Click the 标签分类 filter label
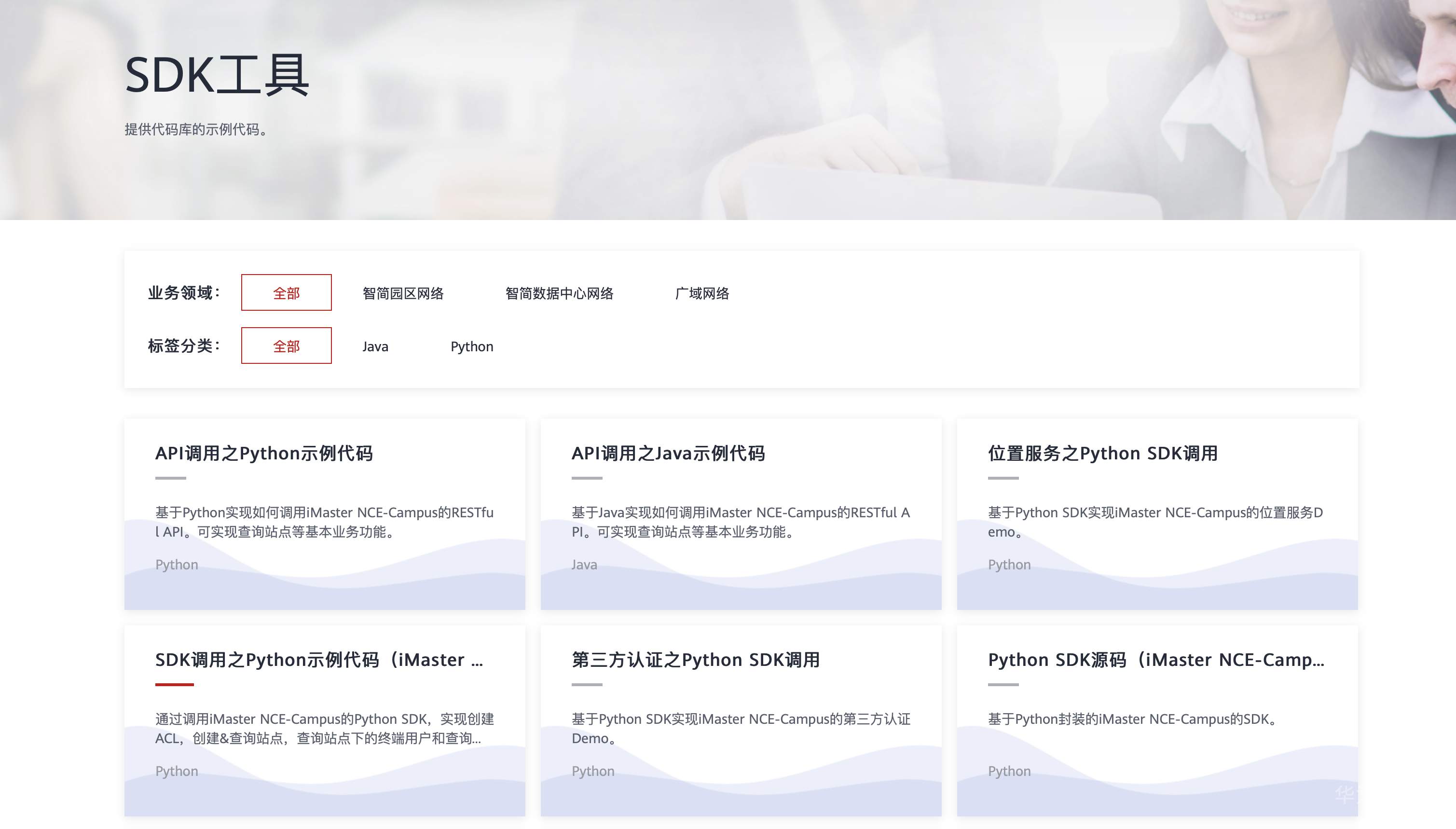 pos(184,345)
